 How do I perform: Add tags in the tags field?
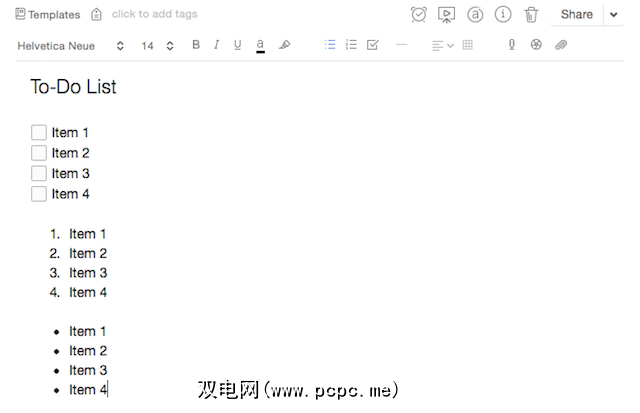pos(155,14)
